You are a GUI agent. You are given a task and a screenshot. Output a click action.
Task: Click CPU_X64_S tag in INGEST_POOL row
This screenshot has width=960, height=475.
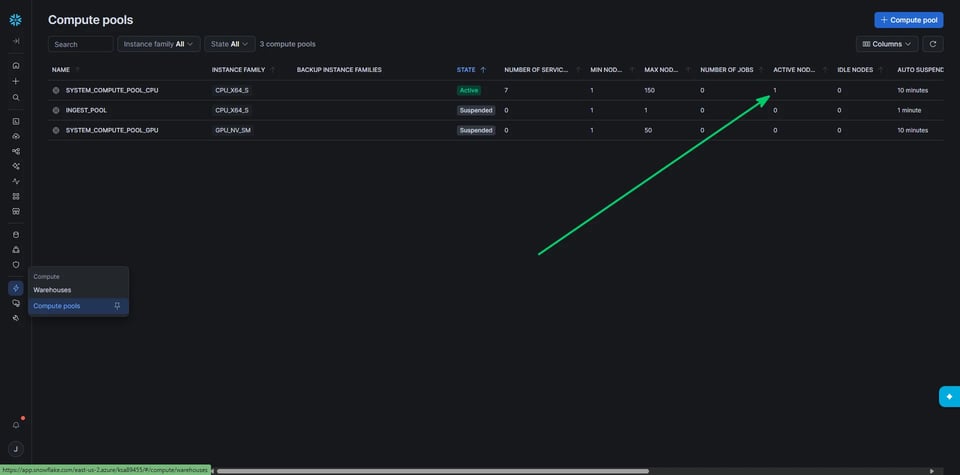[x=231, y=110]
